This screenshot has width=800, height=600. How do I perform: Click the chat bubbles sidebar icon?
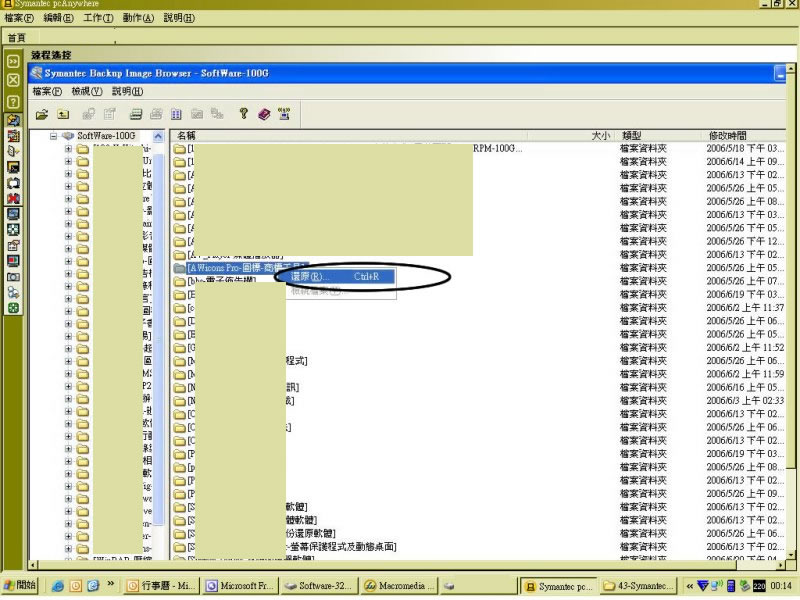pos(13,183)
